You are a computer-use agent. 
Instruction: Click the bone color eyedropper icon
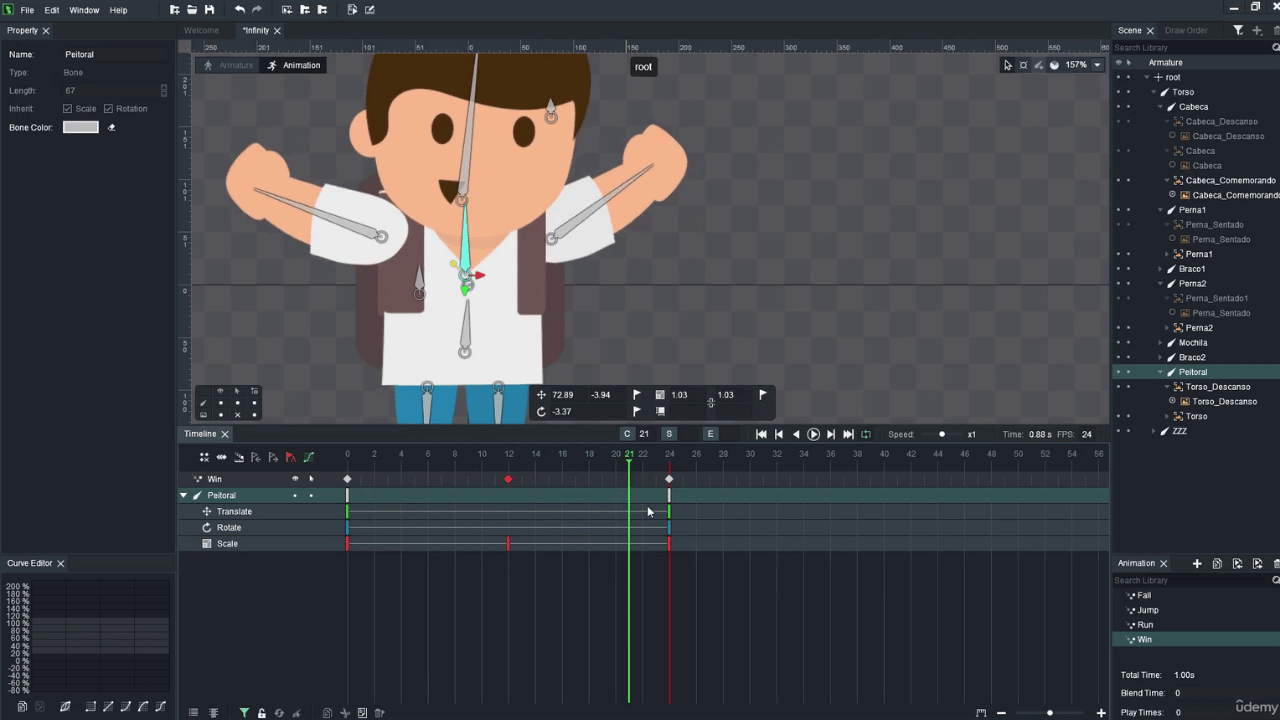click(111, 127)
